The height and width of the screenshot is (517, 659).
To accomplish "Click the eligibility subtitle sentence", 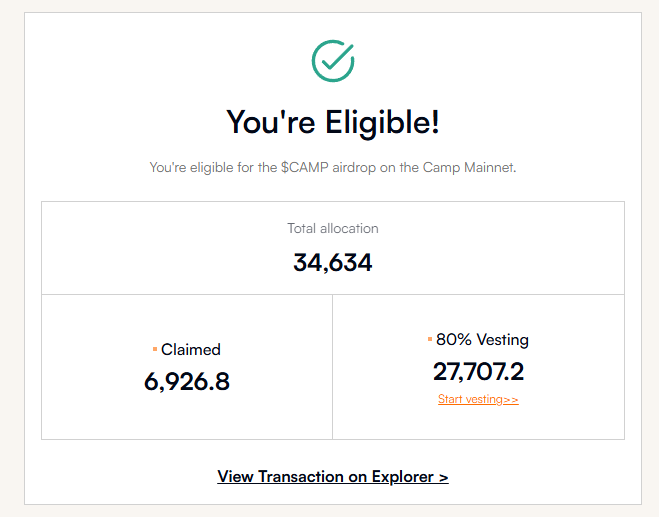I will tap(333, 167).
